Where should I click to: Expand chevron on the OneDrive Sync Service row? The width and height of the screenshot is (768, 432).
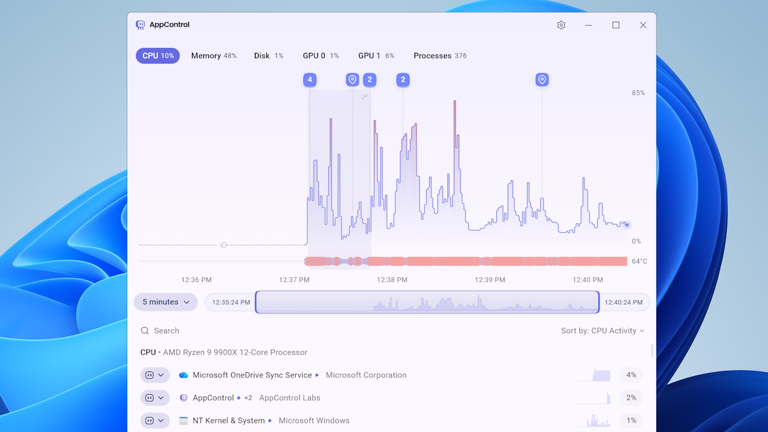coord(161,375)
